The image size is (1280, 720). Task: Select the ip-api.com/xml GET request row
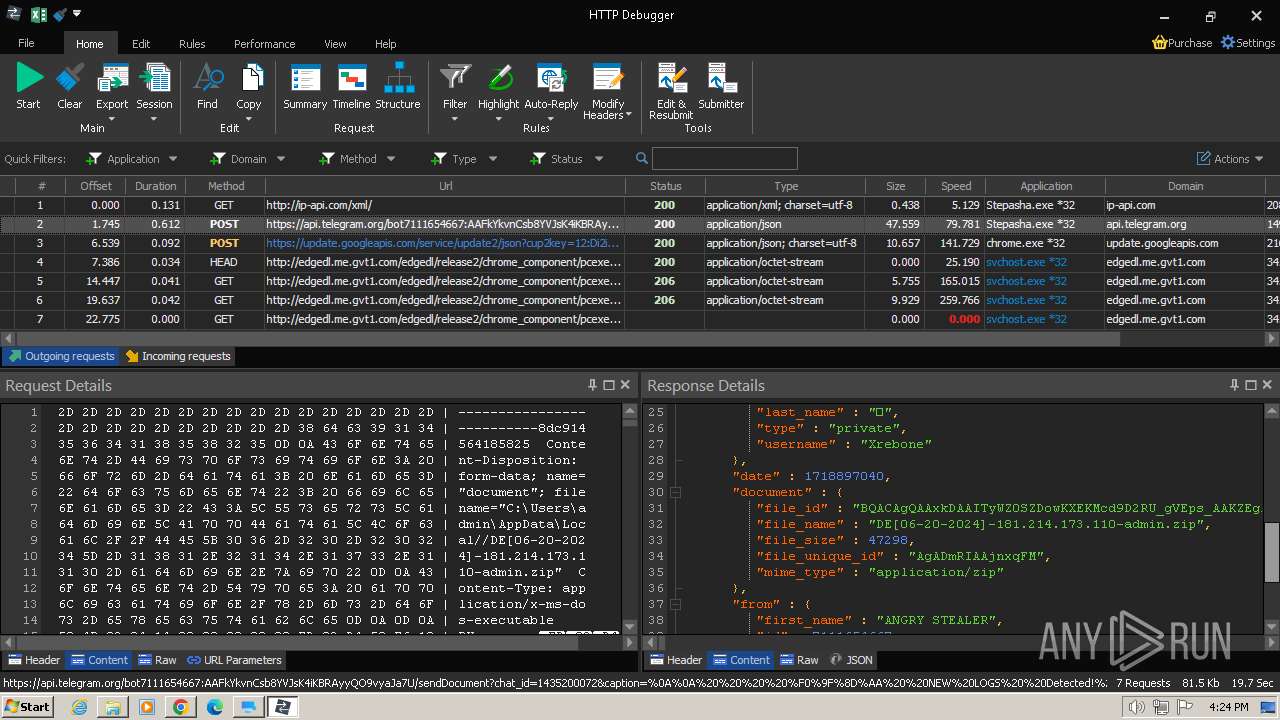(640, 205)
